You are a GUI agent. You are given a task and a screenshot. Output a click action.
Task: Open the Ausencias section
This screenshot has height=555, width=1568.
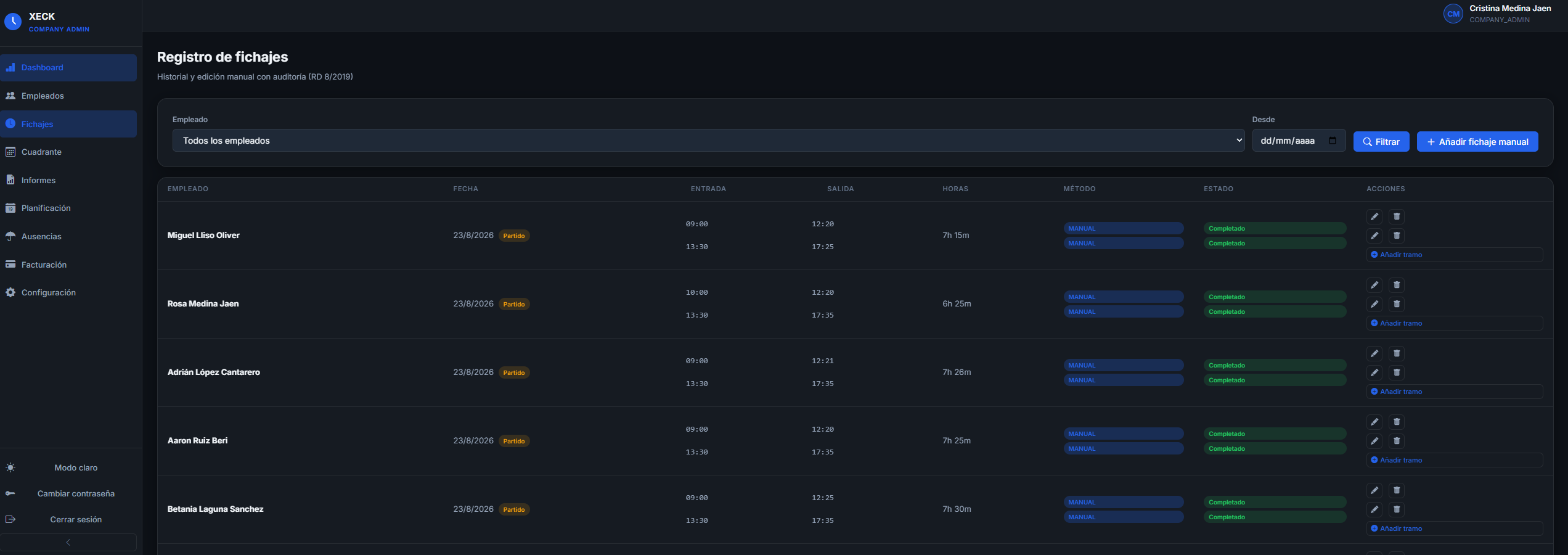tap(68, 236)
